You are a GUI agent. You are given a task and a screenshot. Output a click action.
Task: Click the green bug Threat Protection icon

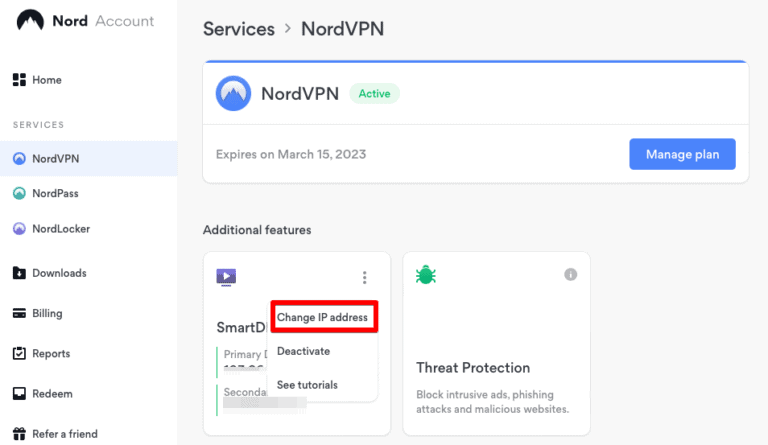coord(426,275)
